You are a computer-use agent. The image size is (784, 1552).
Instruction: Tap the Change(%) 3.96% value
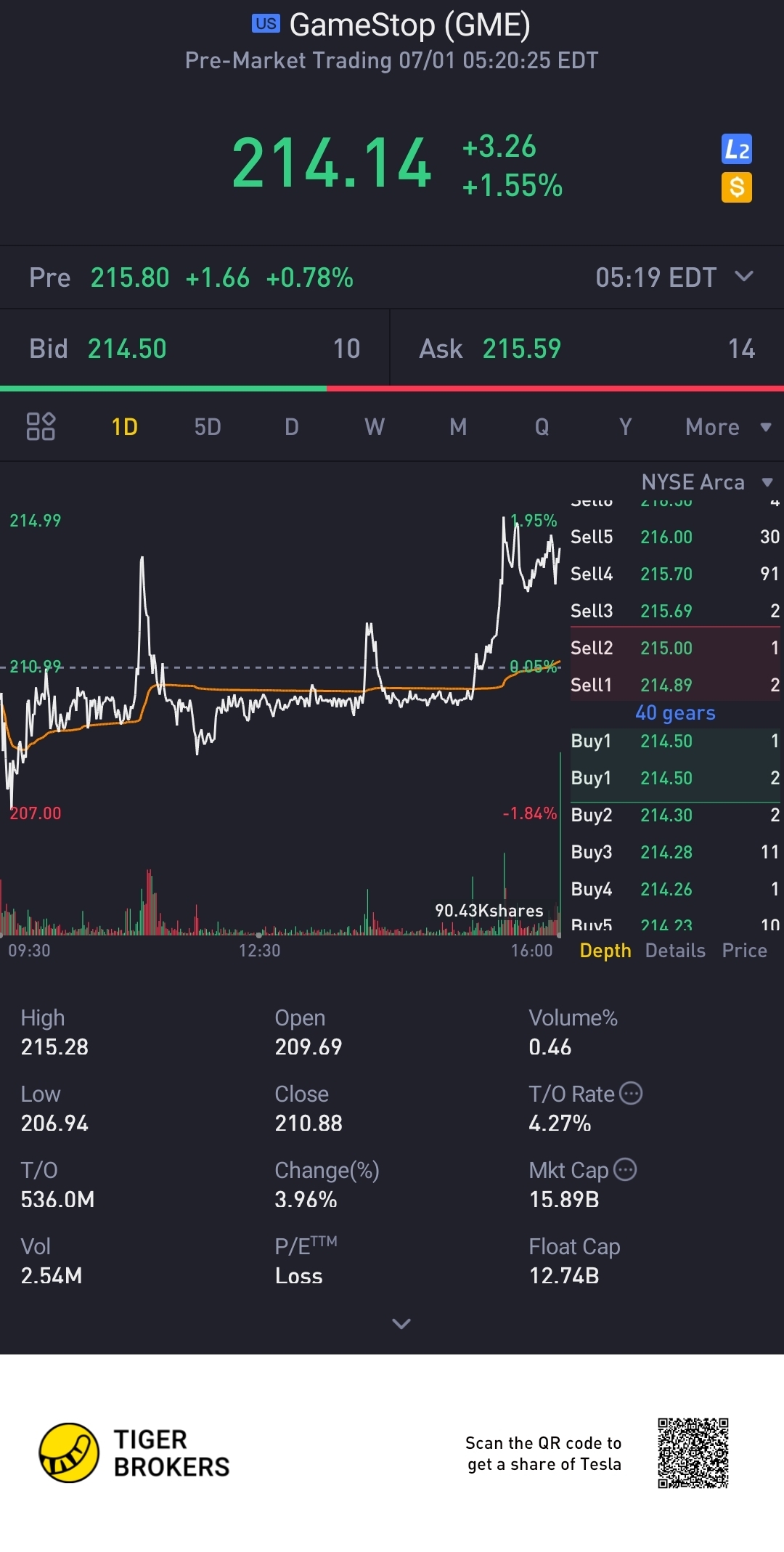point(306,1199)
